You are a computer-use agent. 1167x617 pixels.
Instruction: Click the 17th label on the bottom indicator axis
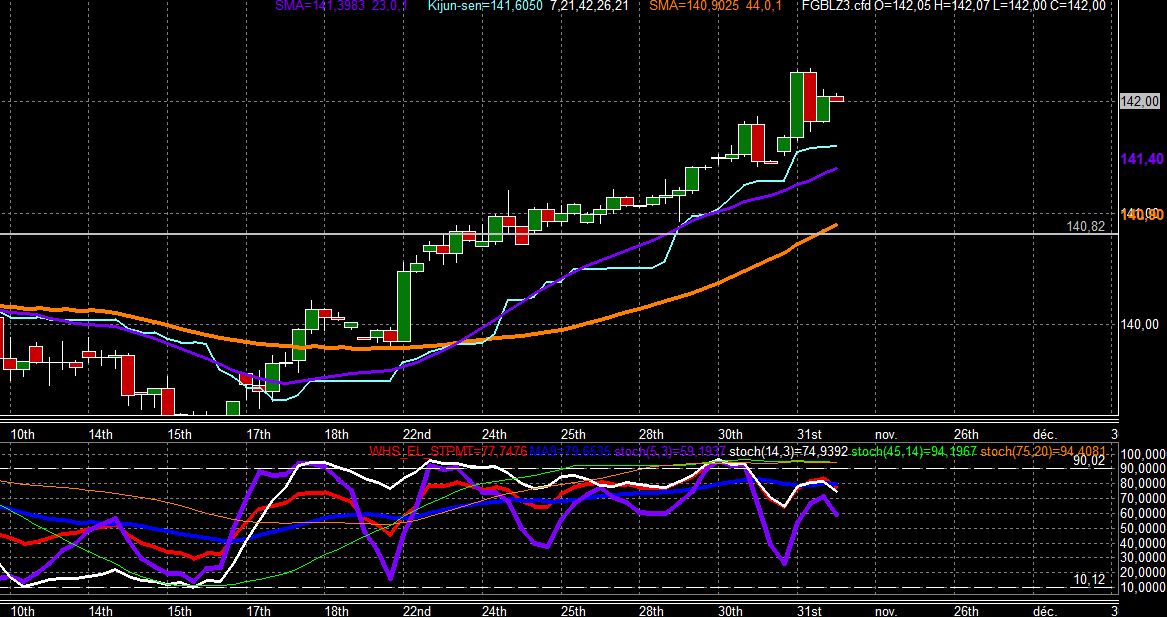(x=258, y=611)
